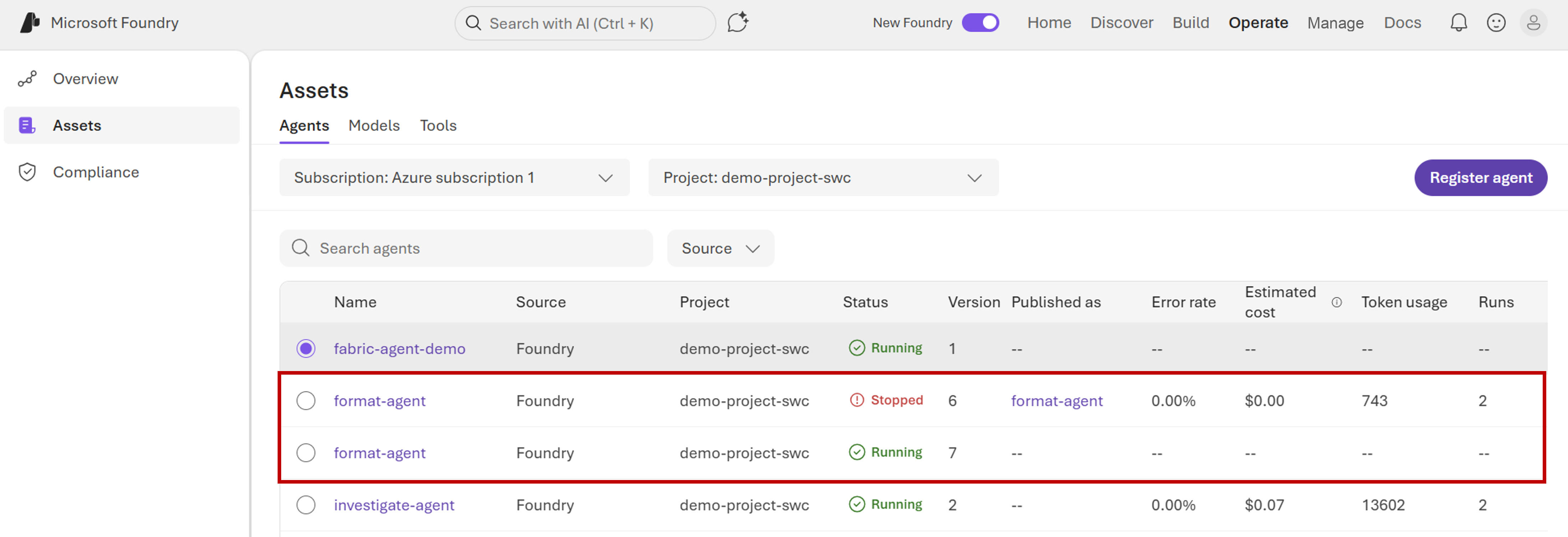Click the Status column header
This screenshot has width=1568, height=537.
click(x=865, y=302)
